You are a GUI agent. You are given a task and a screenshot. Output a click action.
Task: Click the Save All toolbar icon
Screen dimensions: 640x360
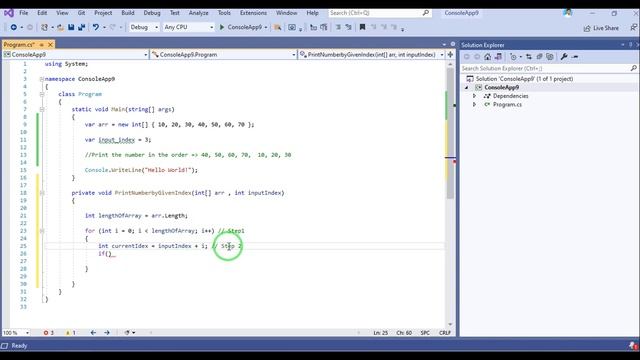(82, 27)
